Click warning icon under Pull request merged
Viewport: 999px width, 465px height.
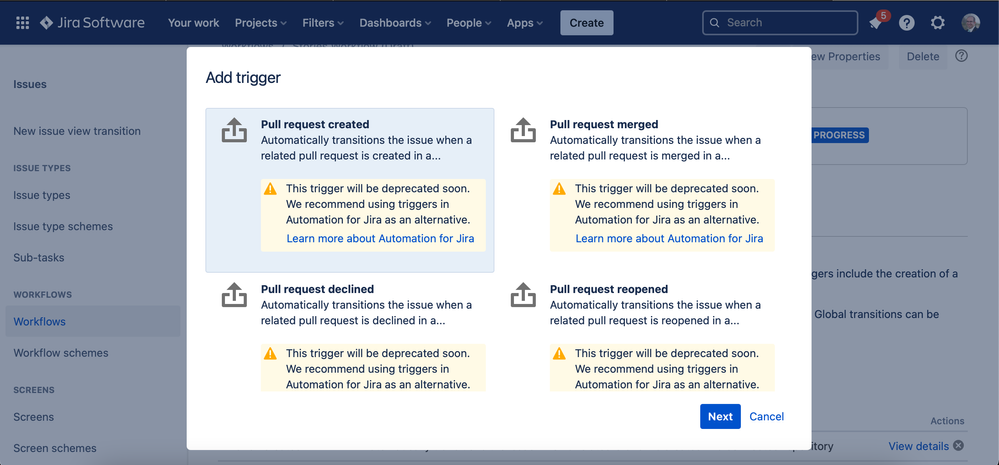click(559, 189)
